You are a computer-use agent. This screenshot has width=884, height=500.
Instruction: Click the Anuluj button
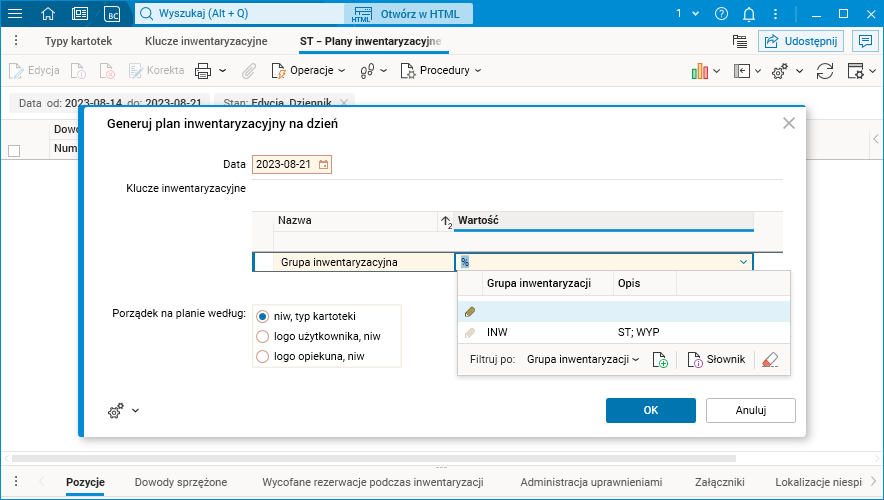click(750, 410)
